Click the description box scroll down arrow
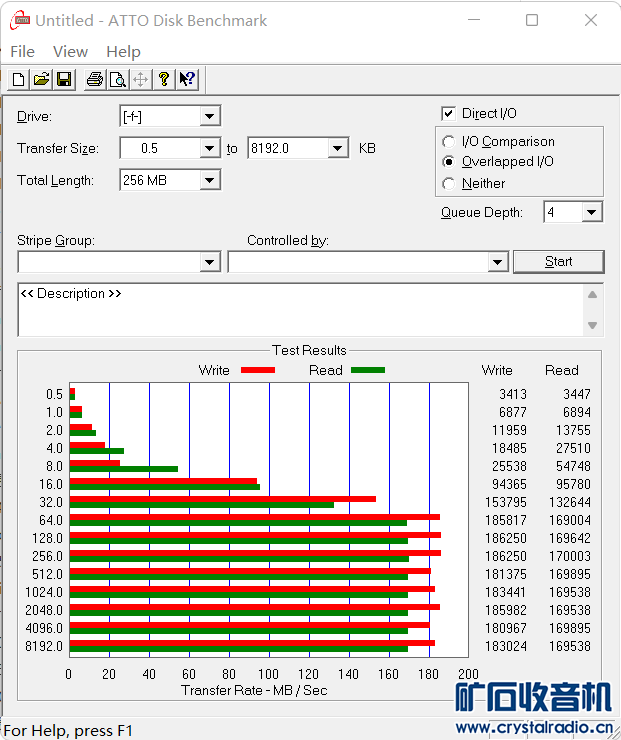Screen dimensions: 621x740 pyautogui.click(x=592, y=326)
